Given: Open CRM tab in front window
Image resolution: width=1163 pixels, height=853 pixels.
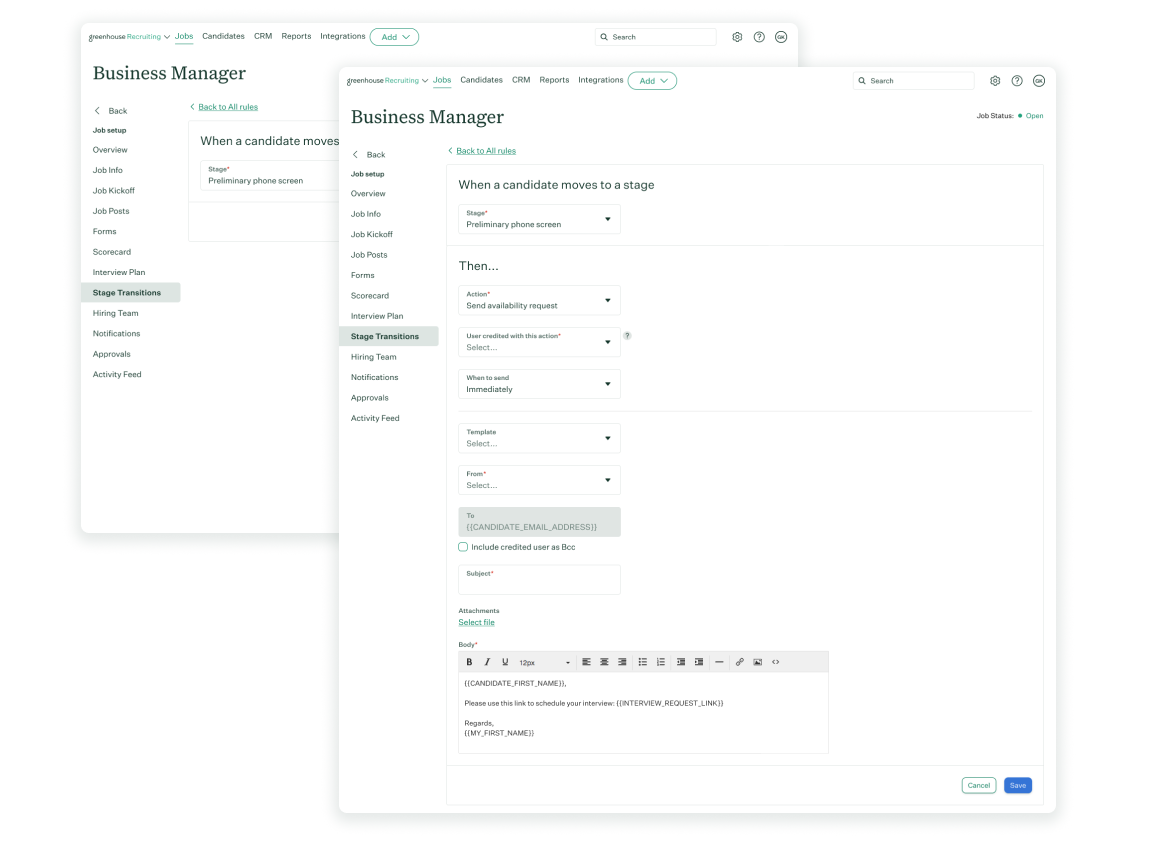Looking at the screenshot, I should tap(521, 80).
